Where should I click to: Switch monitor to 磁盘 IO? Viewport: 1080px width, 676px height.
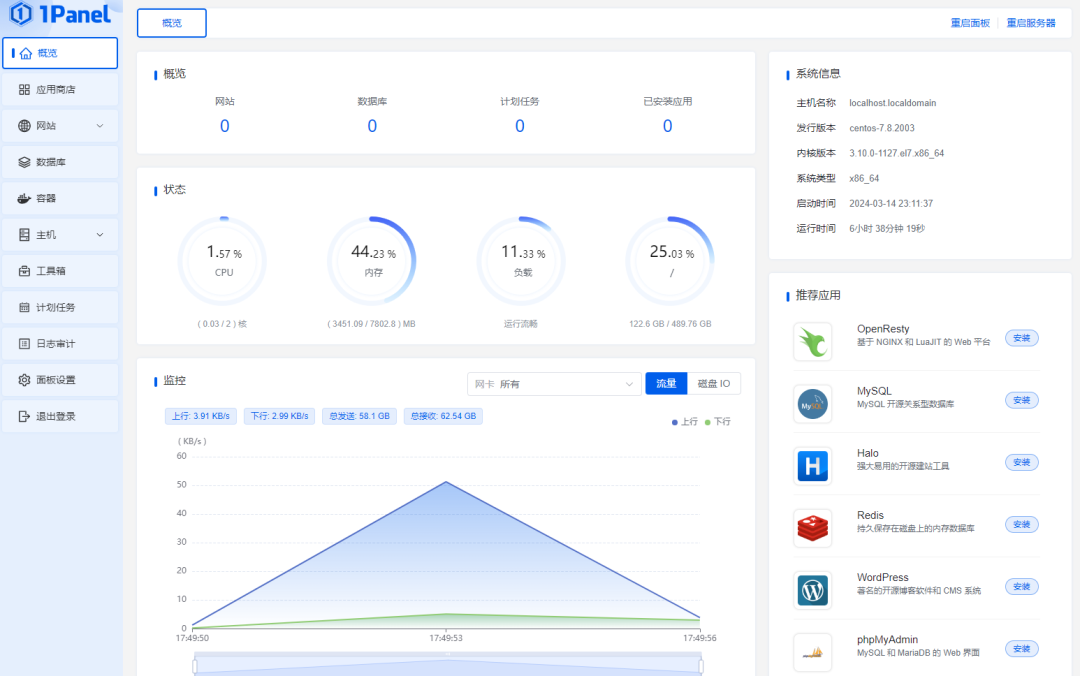[x=714, y=384]
